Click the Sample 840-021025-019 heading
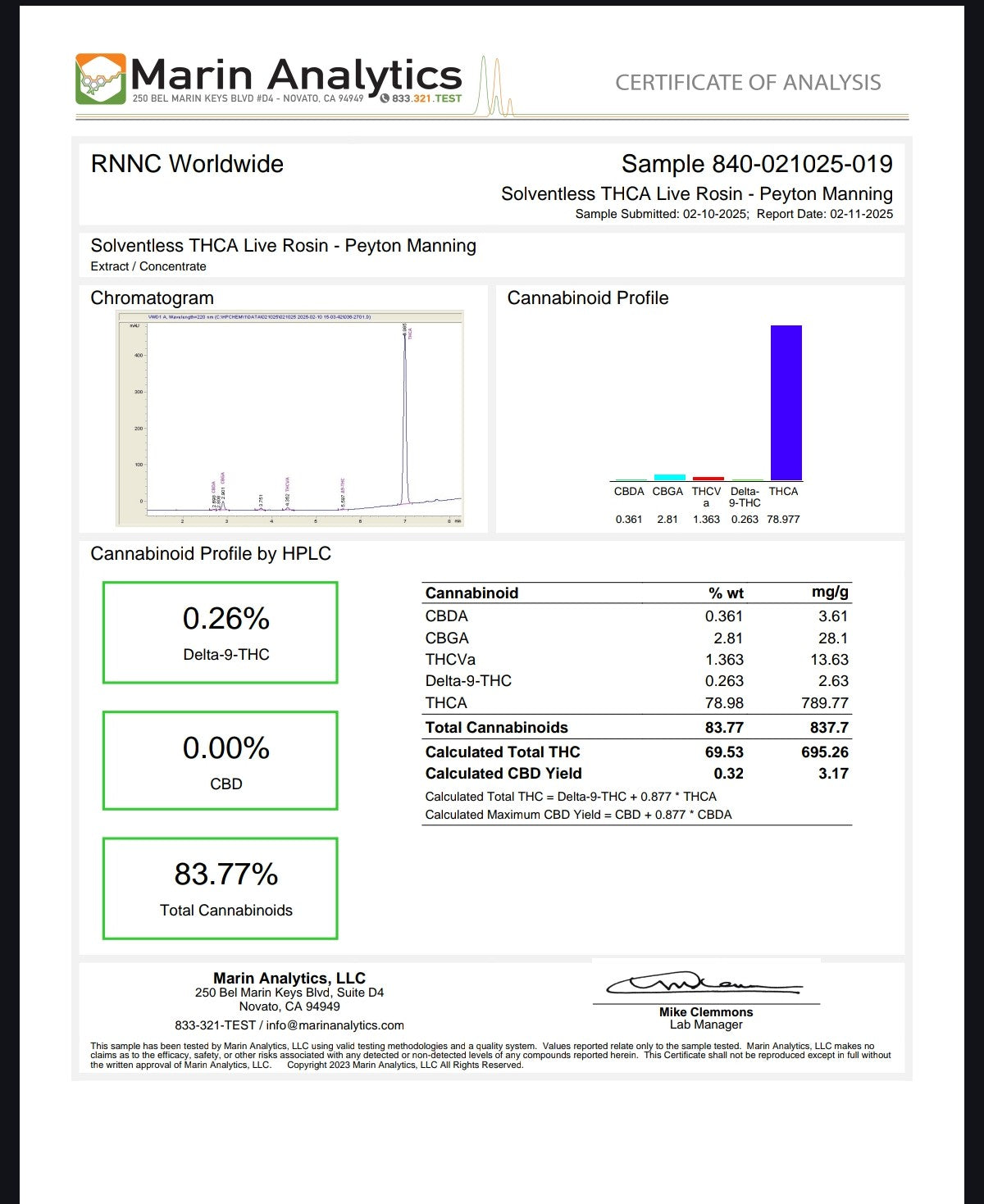The image size is (984, 1204). click(756, 164)
